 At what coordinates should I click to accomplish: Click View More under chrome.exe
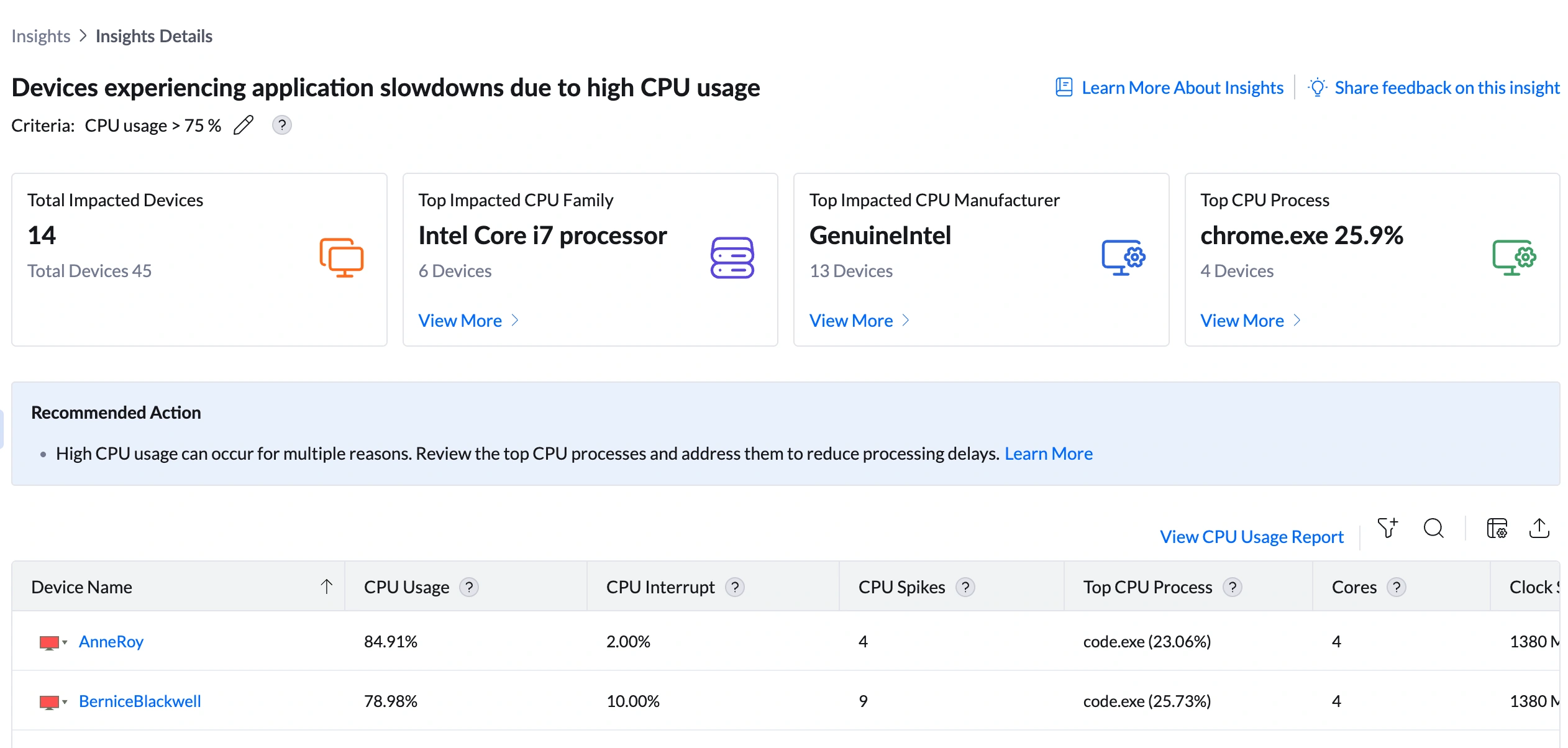pyautogui.click(x=1242, y=321)
